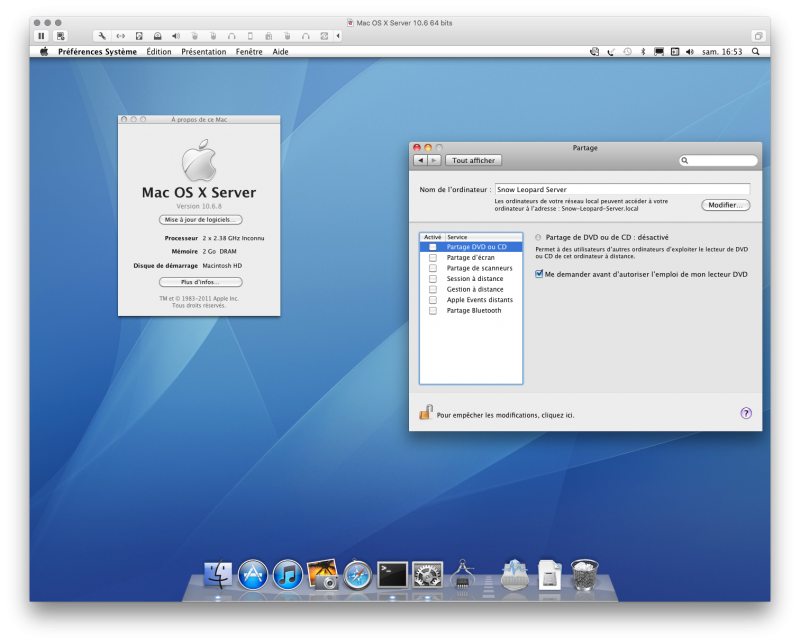Viewport: 800px width, 644px height.
Task: Click the clock sam. 16:53
Action: (x=722, y=52)
